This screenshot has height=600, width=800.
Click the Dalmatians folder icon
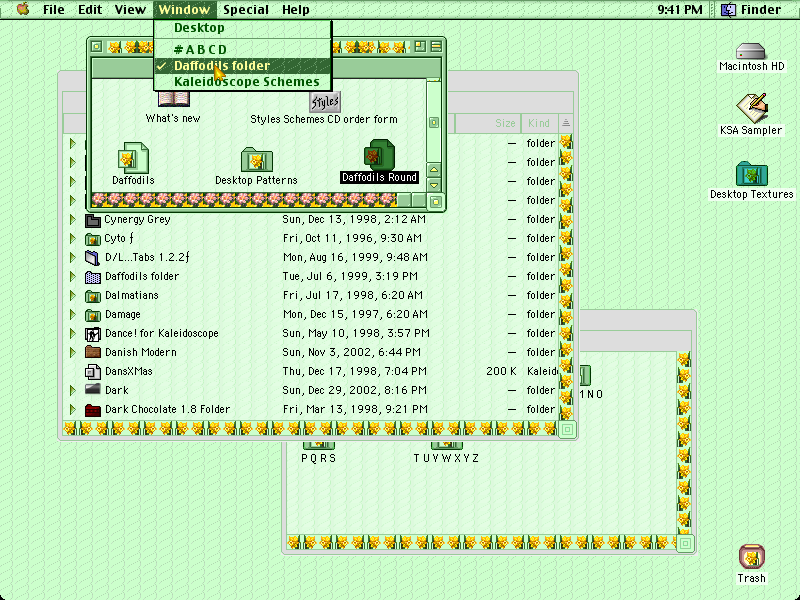pos(92,296)
